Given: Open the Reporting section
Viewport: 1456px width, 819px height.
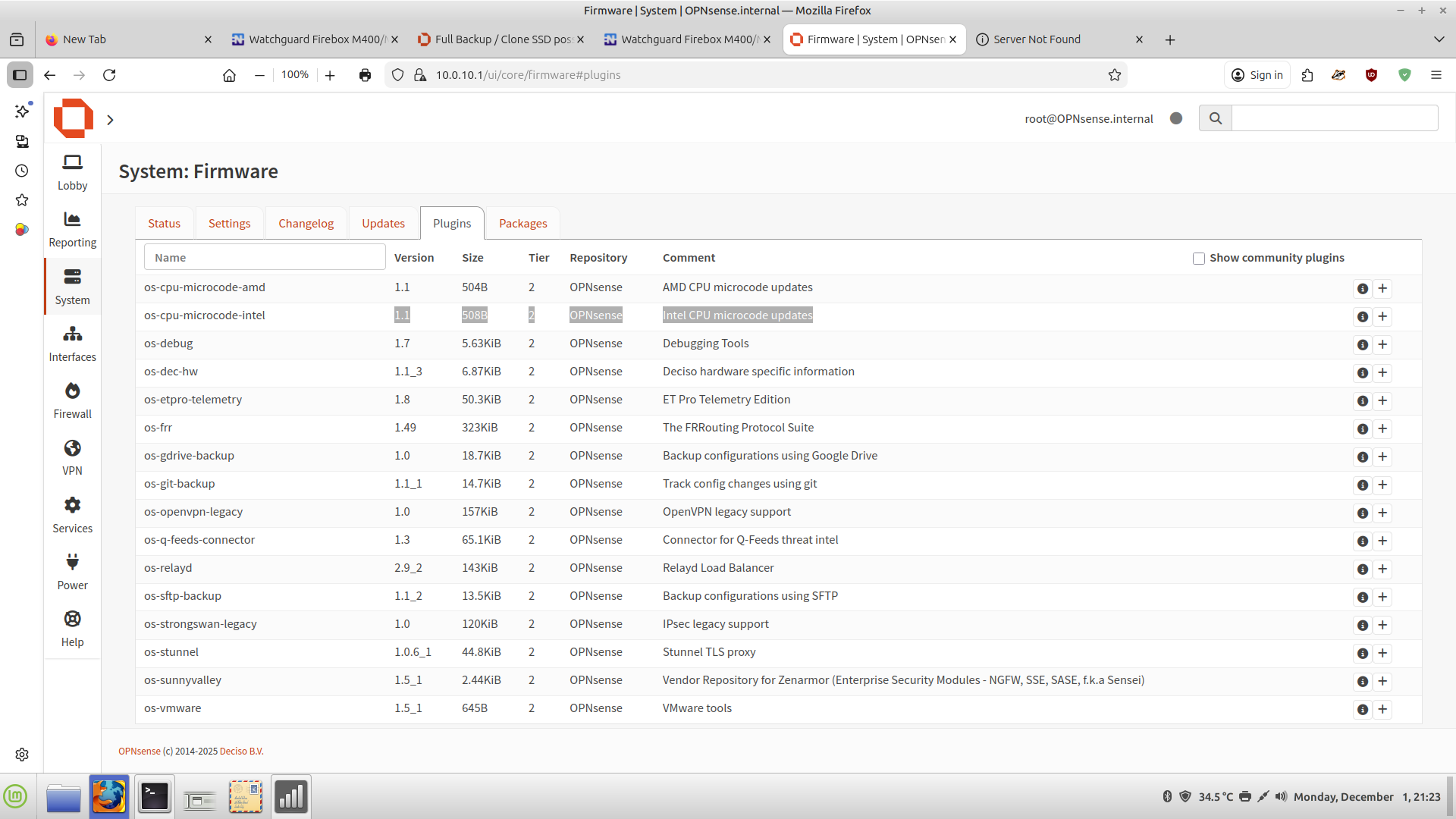Looking at the screenshot, I should coord(72,228).
